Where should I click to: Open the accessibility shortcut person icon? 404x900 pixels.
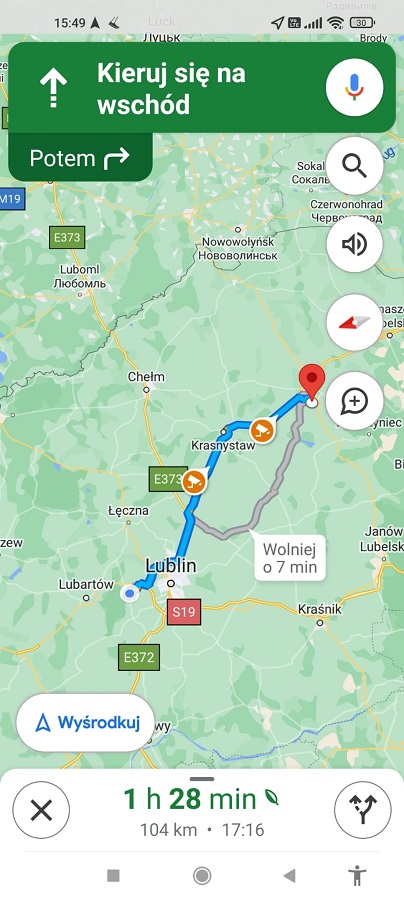point(357,875)
